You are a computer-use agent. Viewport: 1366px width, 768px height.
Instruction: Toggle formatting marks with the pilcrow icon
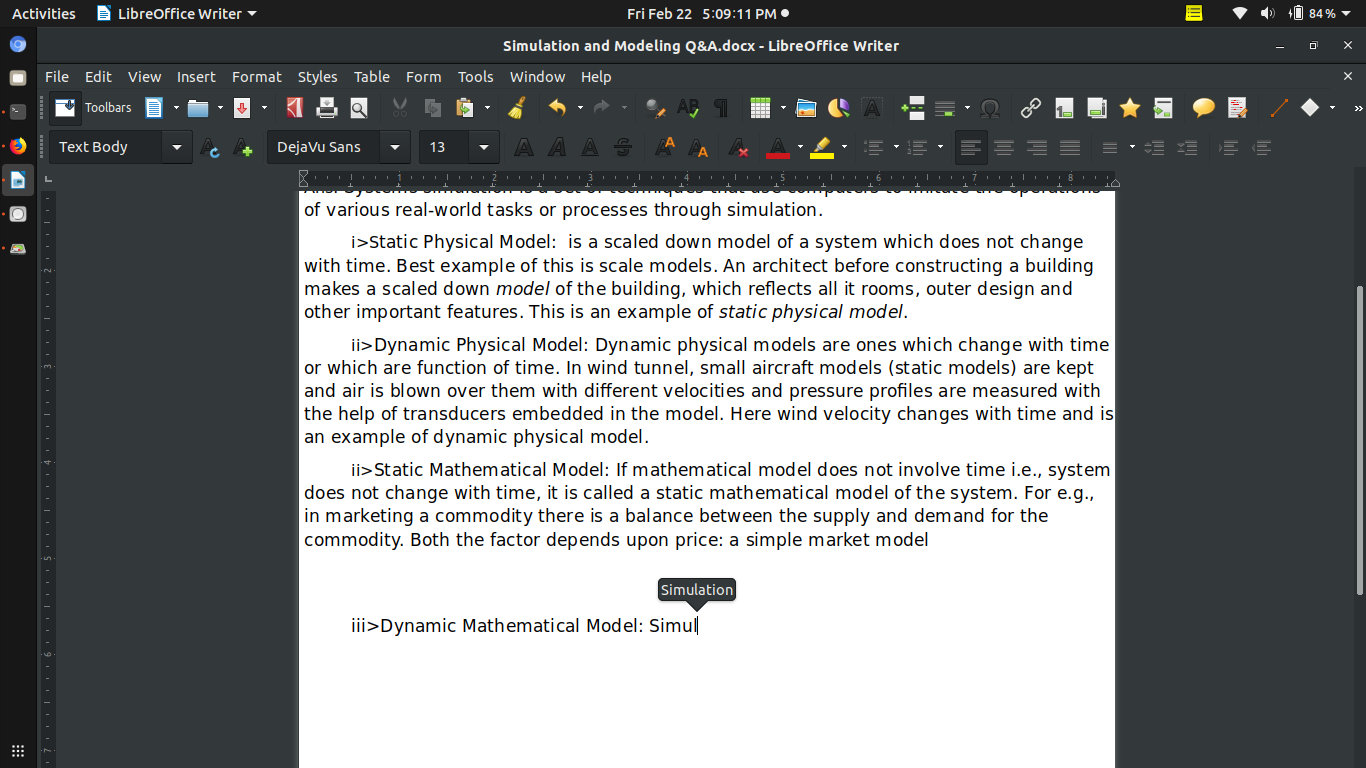720,108
